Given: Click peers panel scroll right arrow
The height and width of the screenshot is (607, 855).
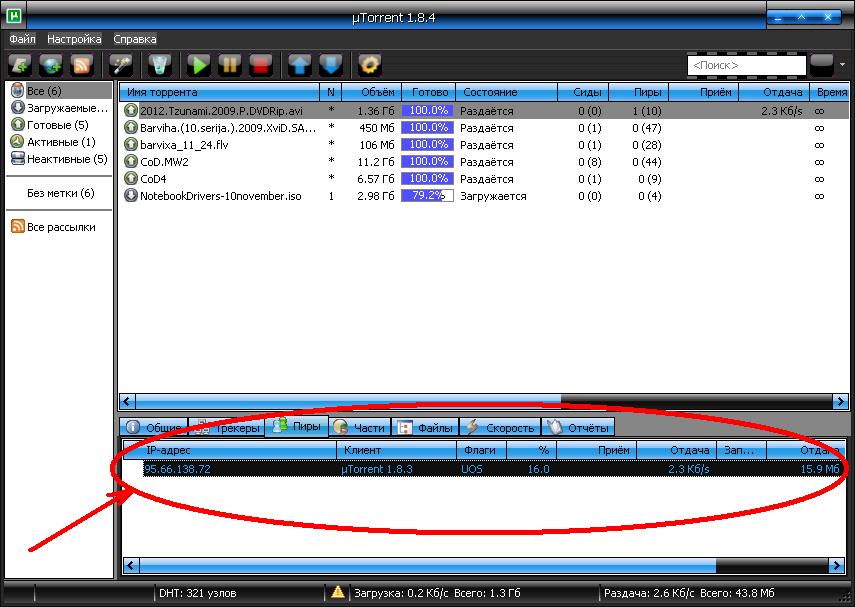Looking at the screenshot, I should (x=837, y=566).
